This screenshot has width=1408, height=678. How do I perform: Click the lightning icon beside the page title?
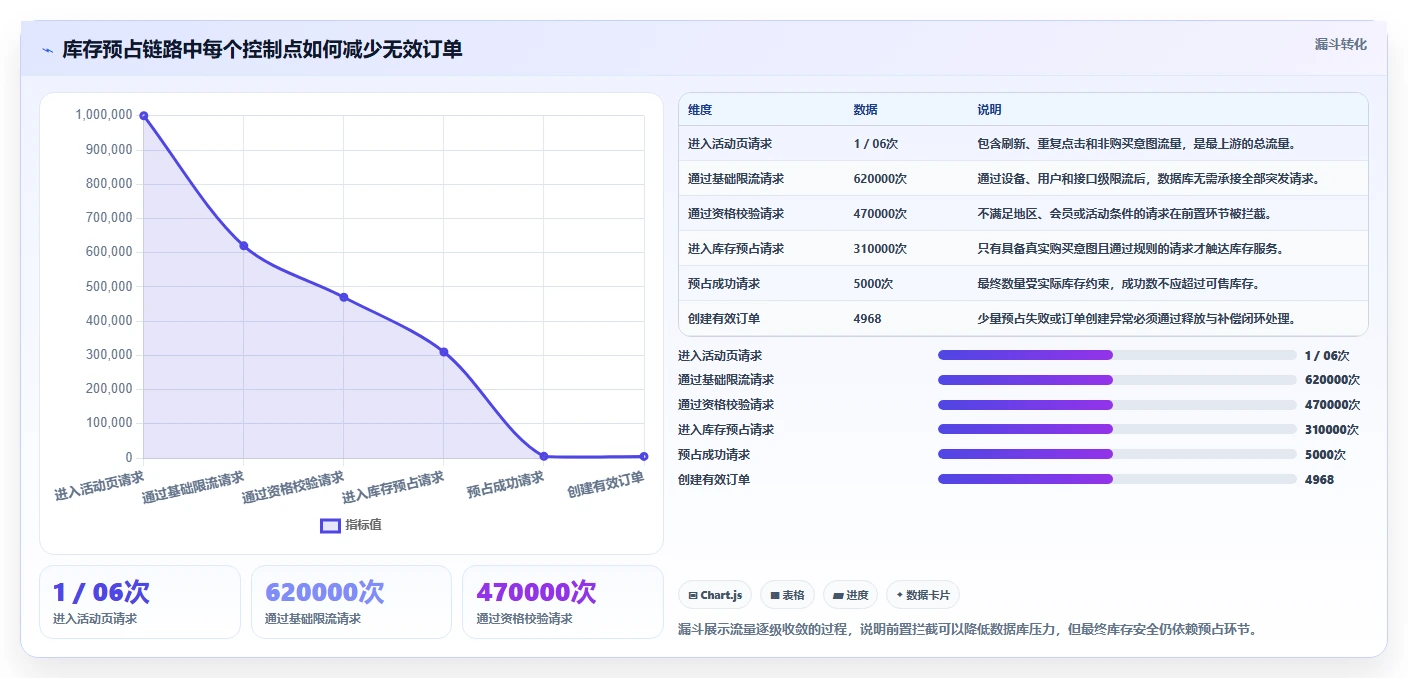[x=47, y=50]
